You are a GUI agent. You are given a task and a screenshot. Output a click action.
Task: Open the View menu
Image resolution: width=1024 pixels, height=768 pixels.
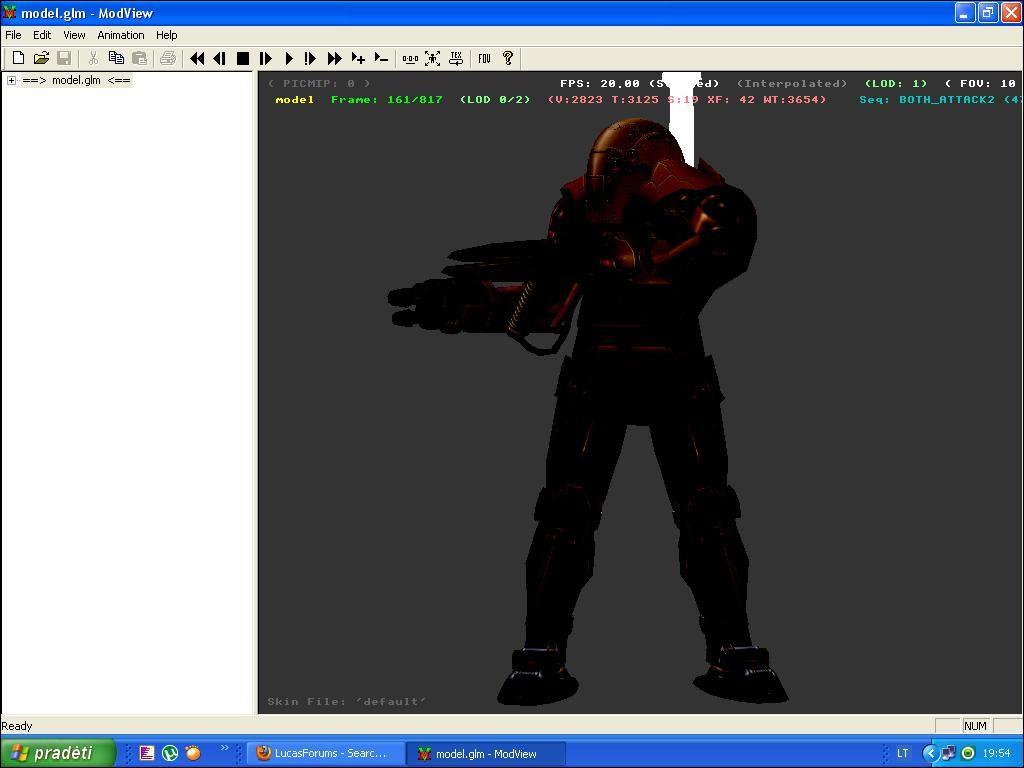(74, 35)
